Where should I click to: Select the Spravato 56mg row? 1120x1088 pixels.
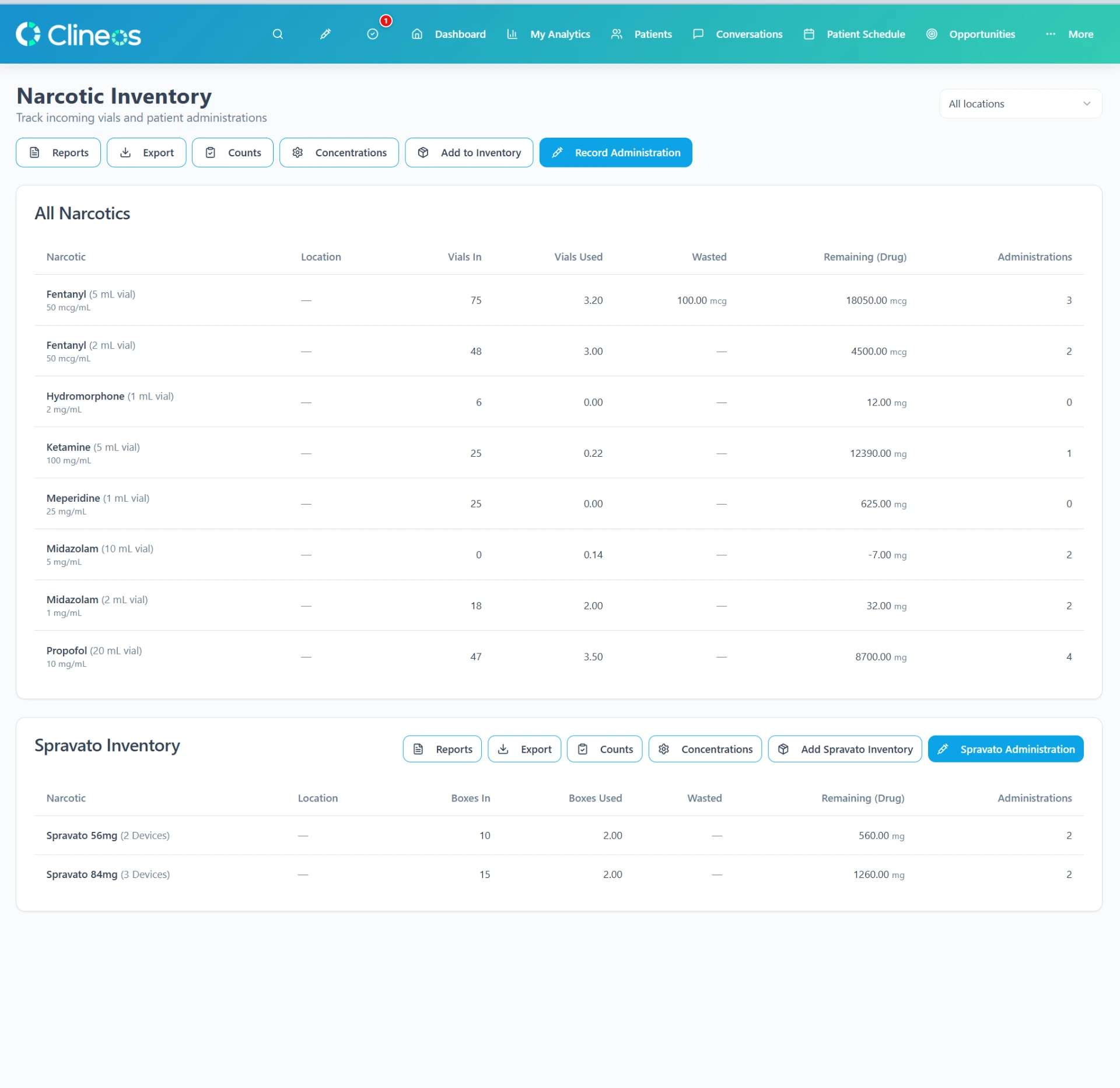coord(559,836)
